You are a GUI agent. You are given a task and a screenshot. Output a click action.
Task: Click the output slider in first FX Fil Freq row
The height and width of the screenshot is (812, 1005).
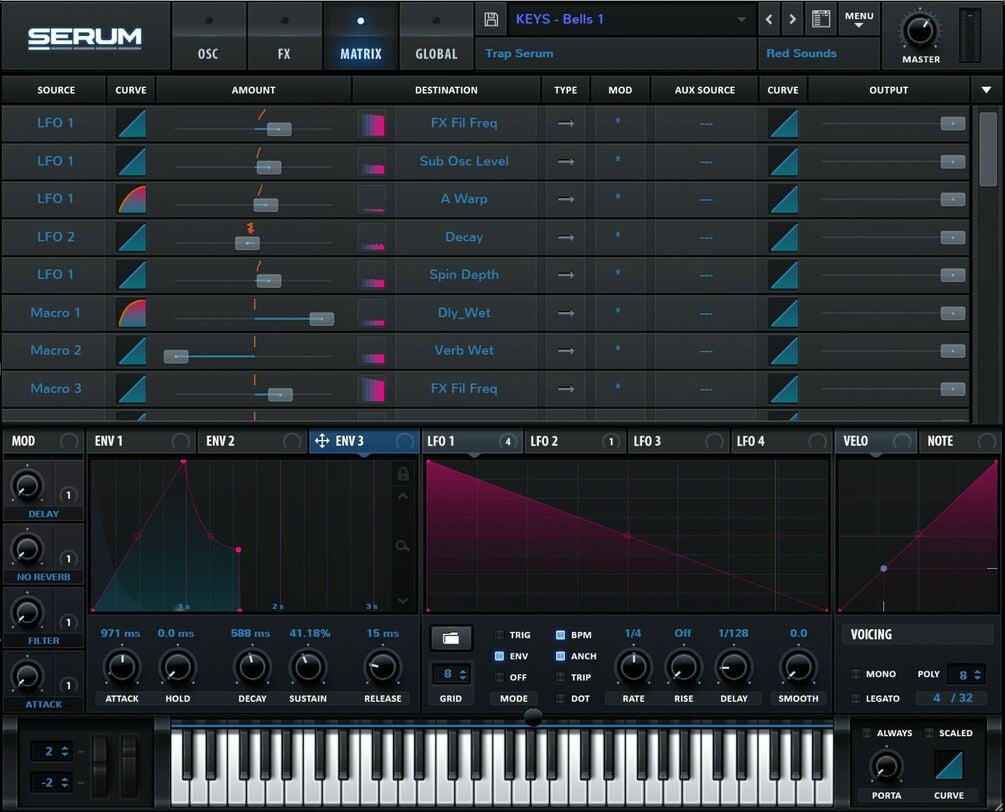[x=893, y=124]
